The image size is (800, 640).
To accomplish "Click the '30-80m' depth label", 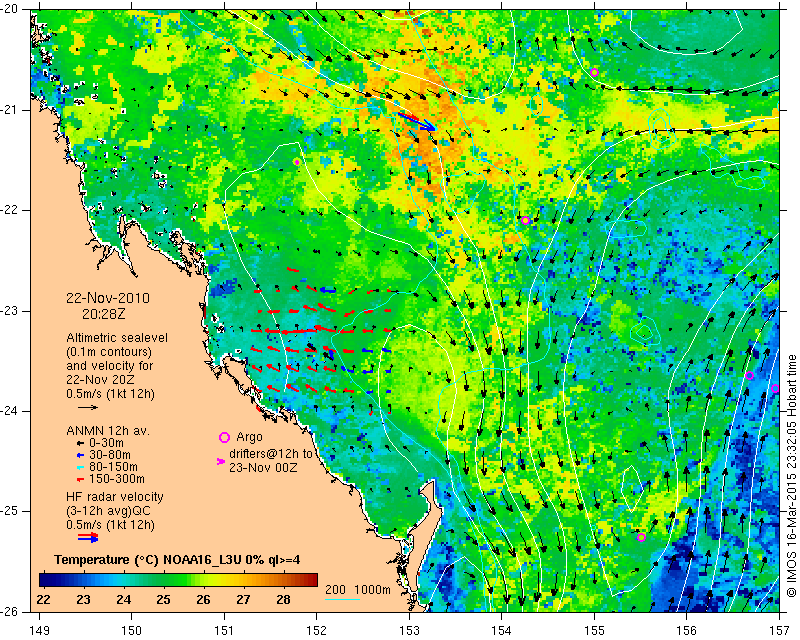I will 110,455.
